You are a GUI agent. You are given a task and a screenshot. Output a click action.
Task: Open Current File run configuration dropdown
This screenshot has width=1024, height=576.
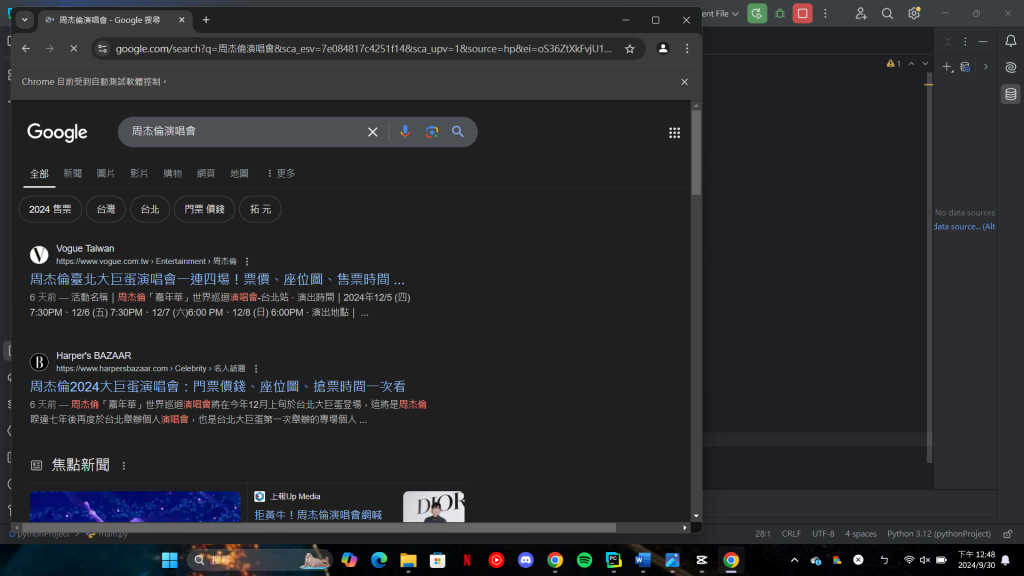tap(721, 13)
